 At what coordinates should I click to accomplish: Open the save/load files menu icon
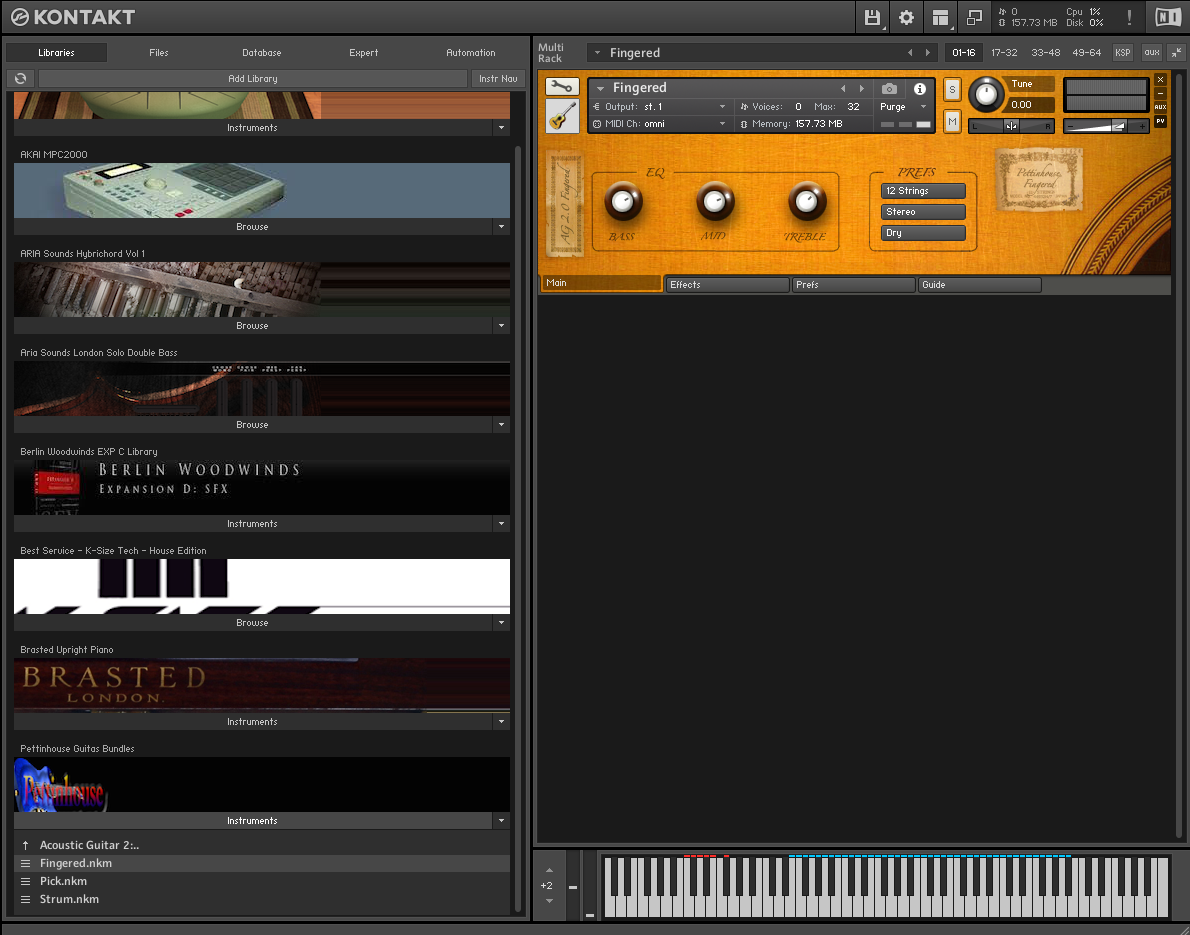tap(872, 17)
